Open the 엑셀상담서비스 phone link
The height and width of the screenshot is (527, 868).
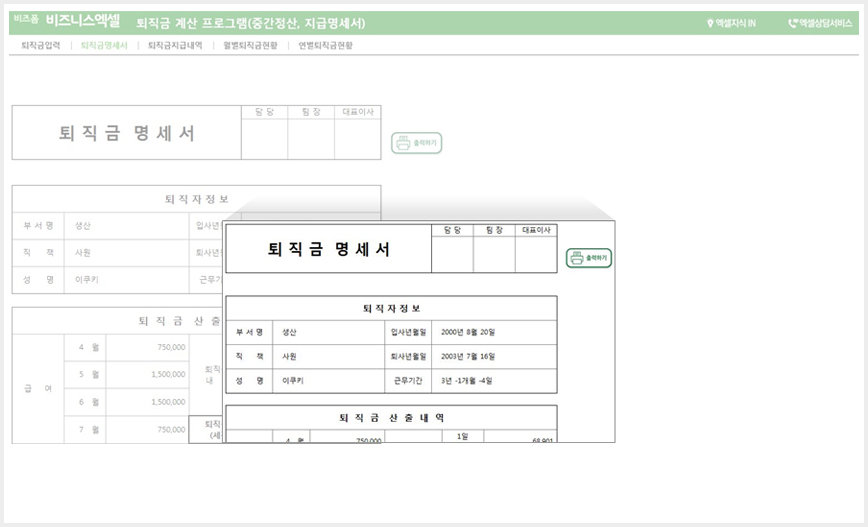820,23
